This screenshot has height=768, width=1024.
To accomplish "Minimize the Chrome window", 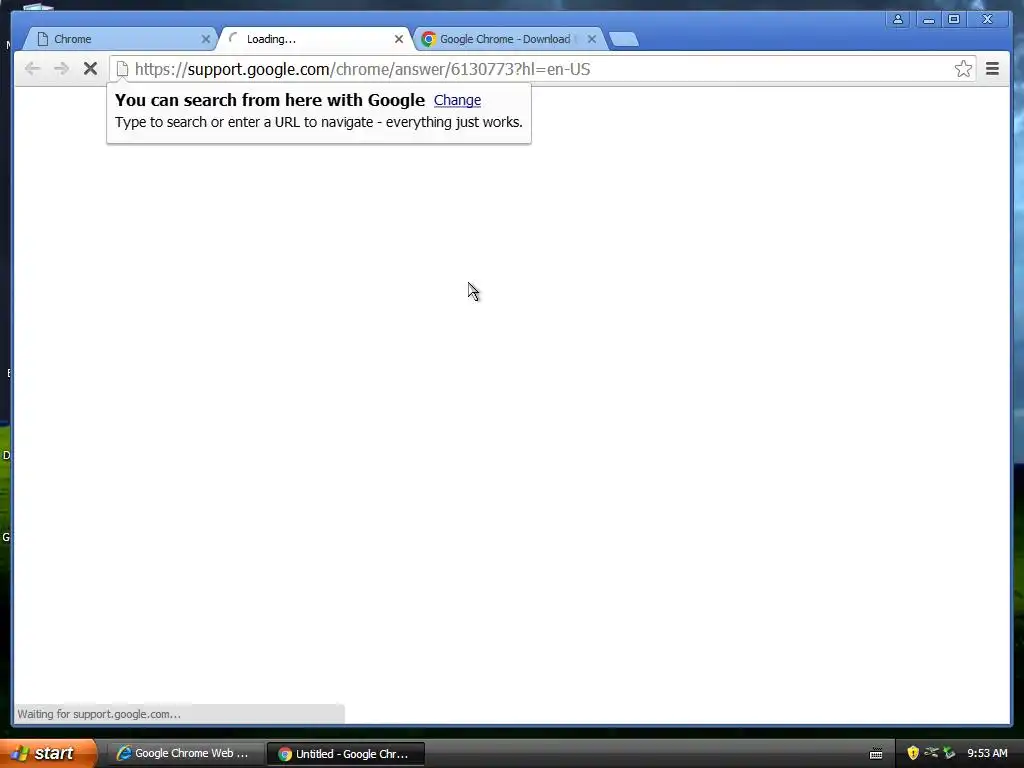I will 928,20.
